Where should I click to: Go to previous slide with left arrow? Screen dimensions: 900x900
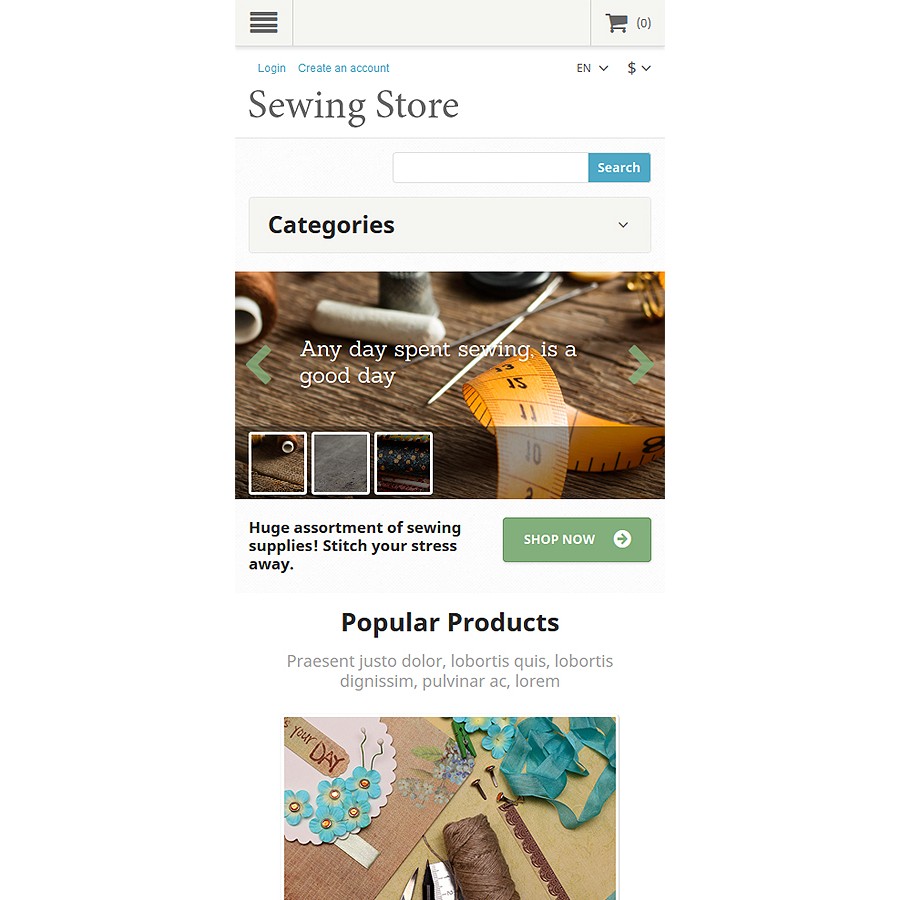(x=258, y=364)
